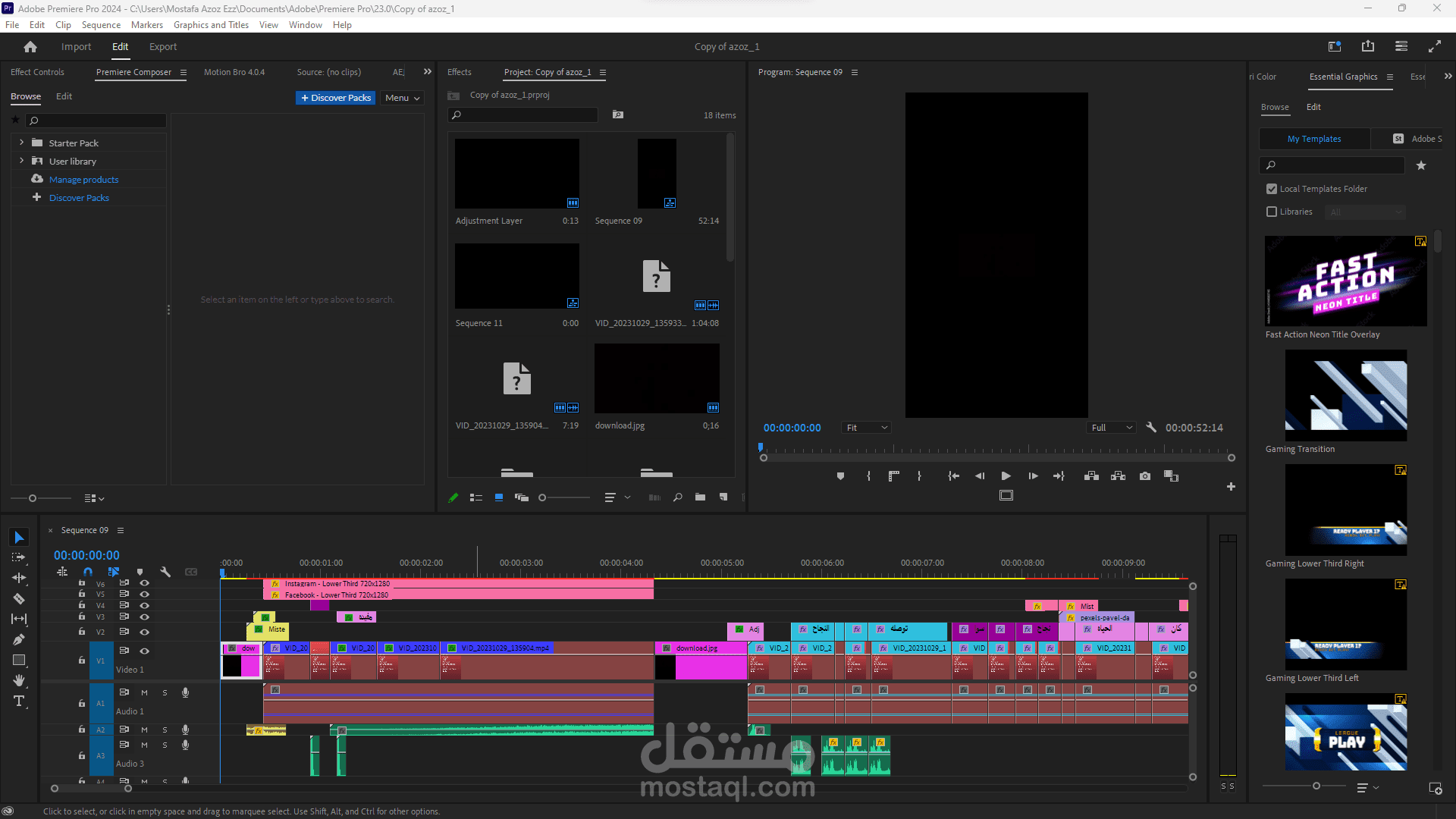This screenshot has height=819, width=1456.
Task: Expand the Starter Pack folder
Action: [21, 143]
